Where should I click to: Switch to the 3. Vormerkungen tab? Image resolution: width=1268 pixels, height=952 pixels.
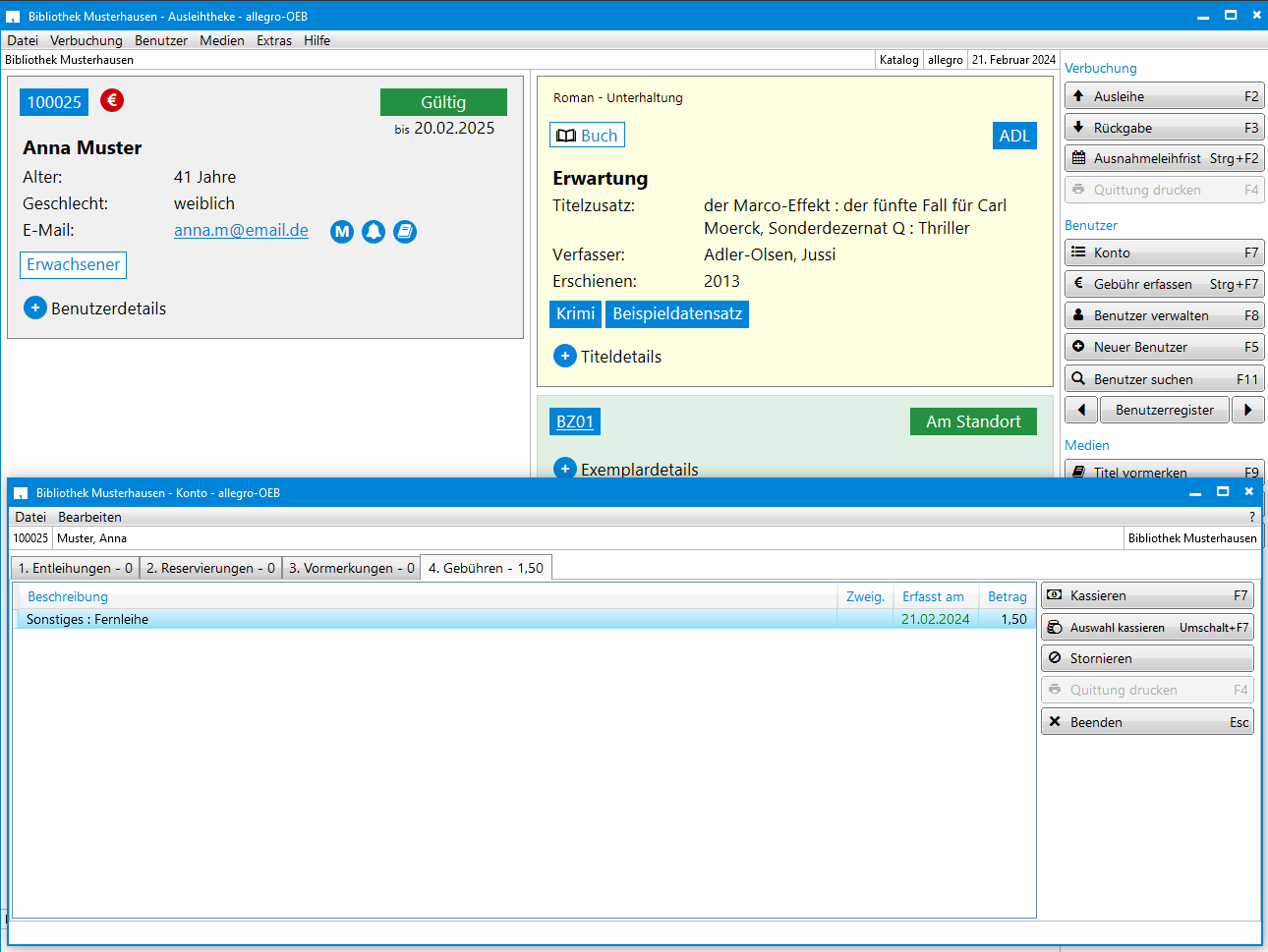click(x=352, y=568)
